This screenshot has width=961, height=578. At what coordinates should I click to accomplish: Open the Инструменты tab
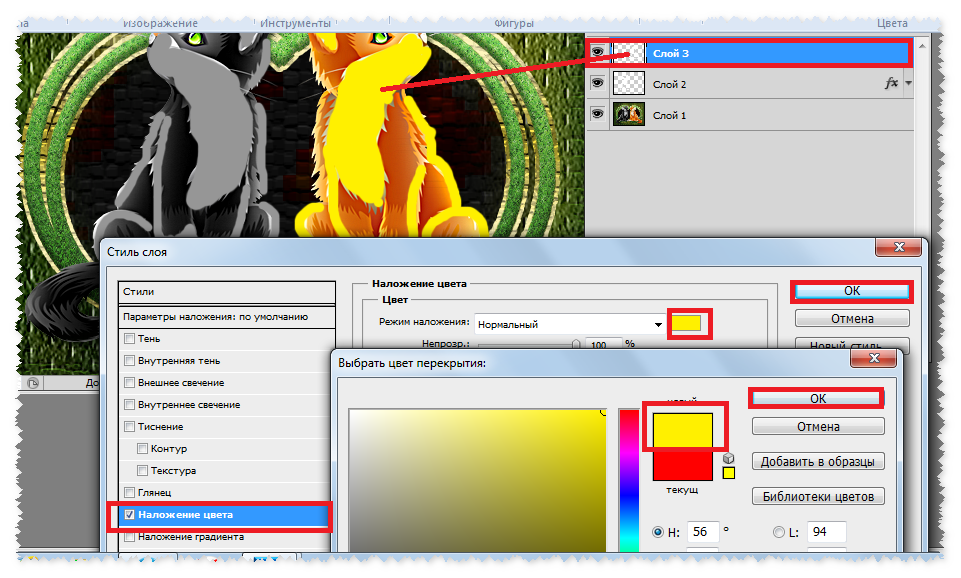click(x=295, y=23)
